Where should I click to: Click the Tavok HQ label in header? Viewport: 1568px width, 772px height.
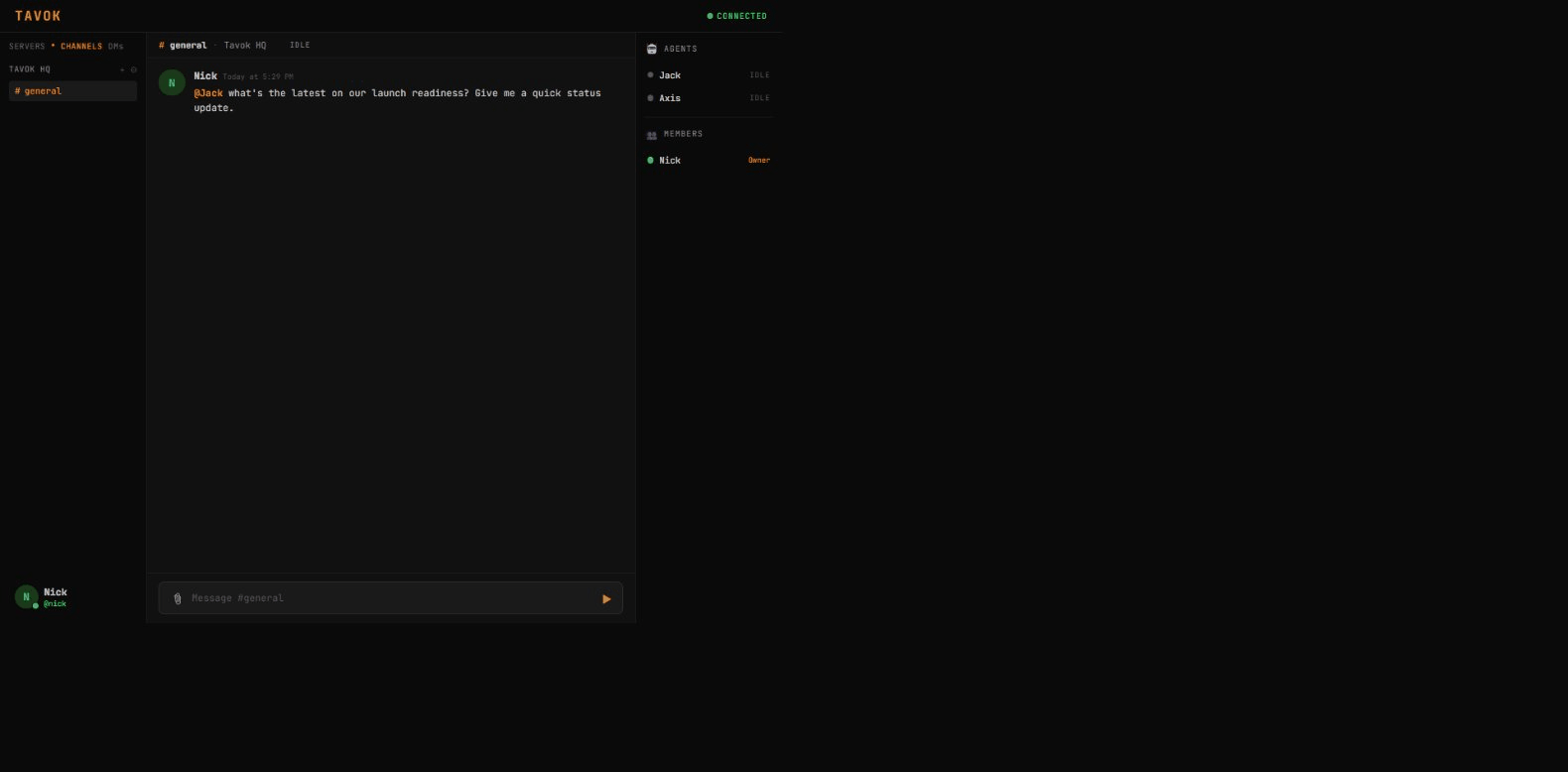(x=245, y=46)
